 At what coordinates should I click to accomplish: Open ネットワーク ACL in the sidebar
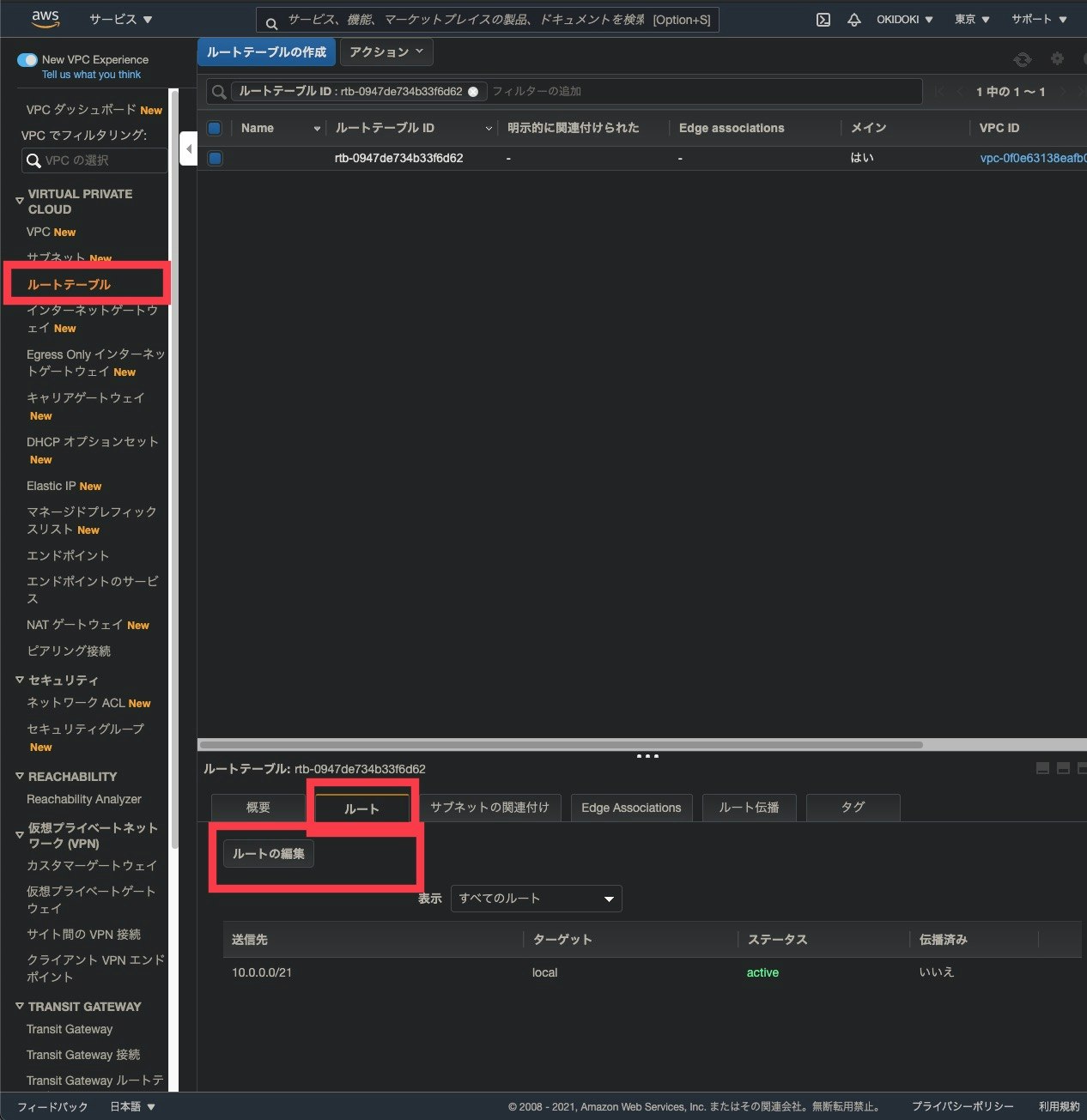click(x=76, y=703)
